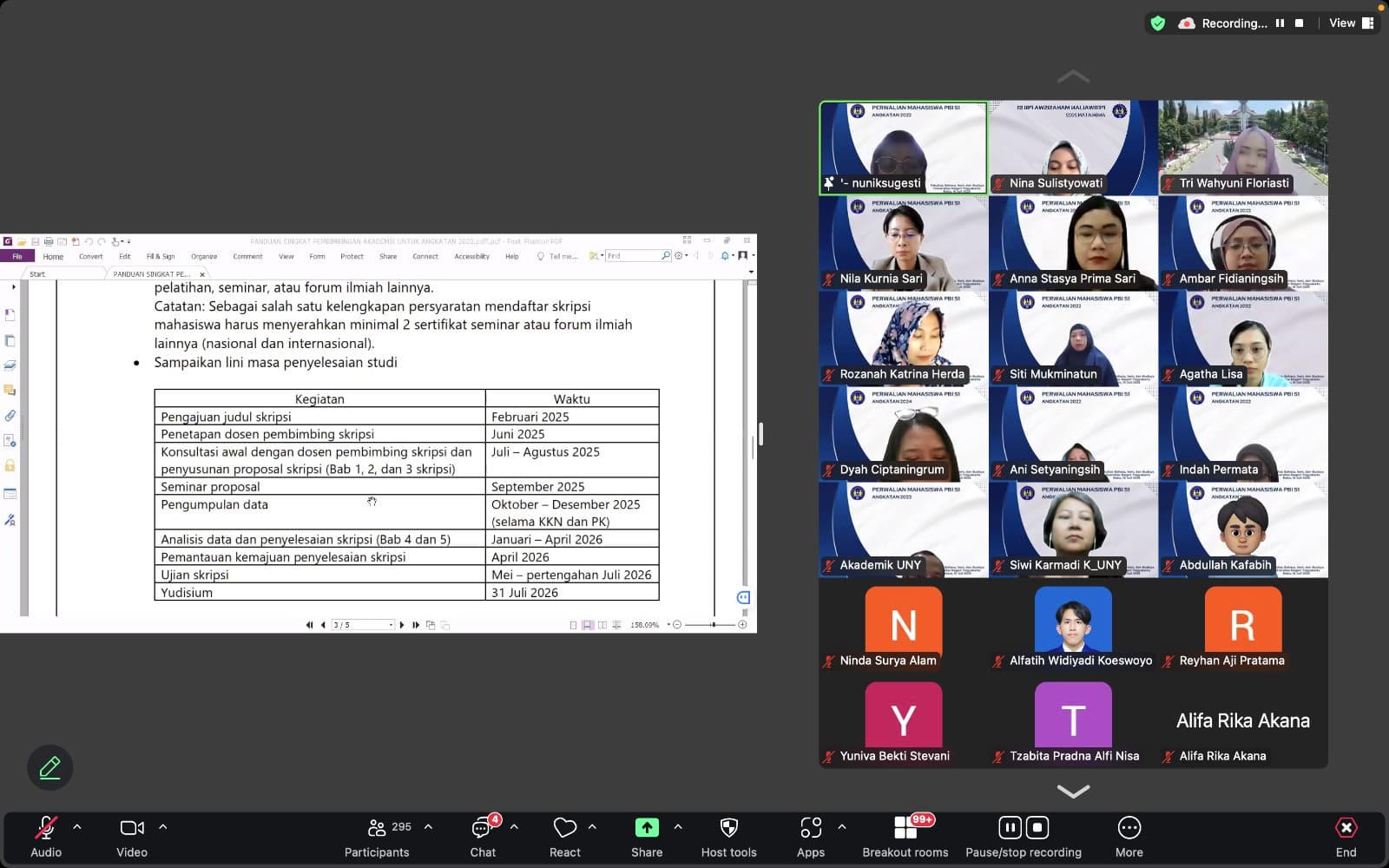The width and height of the screenshot is (1389, 868).
Task: Click the zoom in plus button
Action: click(x=742, y=625)
